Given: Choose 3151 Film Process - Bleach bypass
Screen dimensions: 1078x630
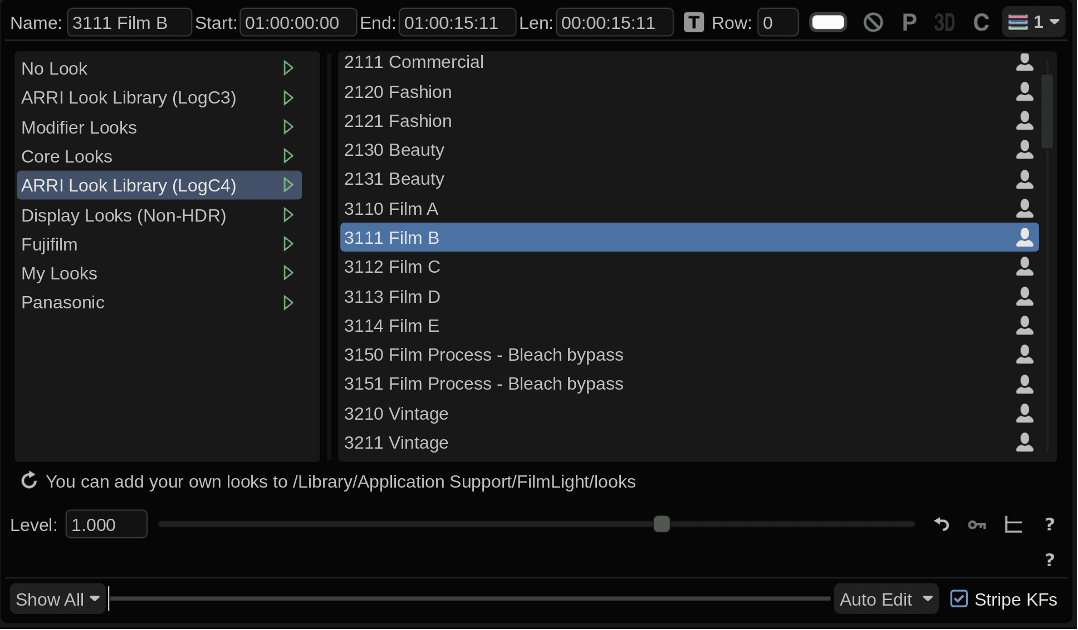Looking at the screenshot, I should (689, 384).
